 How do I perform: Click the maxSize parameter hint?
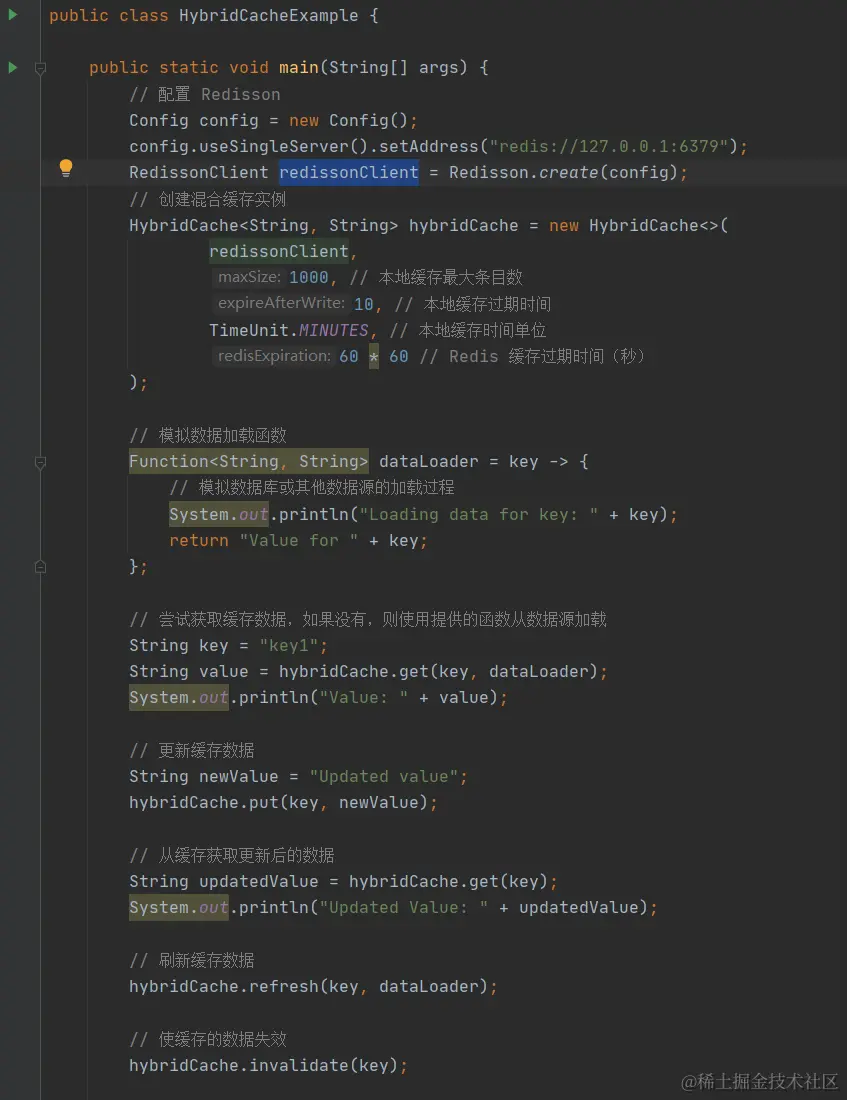click(249, 277)
